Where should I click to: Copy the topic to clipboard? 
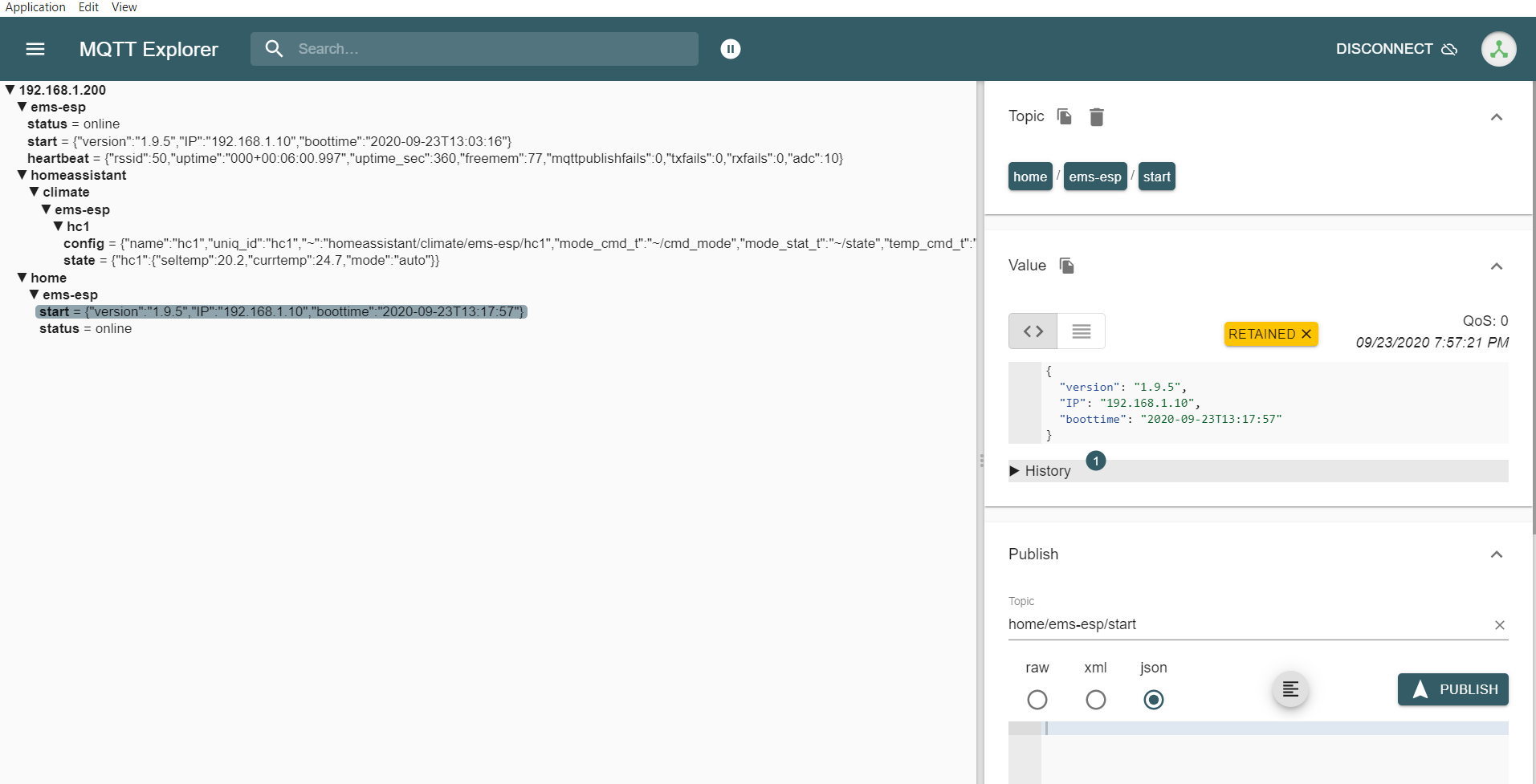(x=1062, y=116)
